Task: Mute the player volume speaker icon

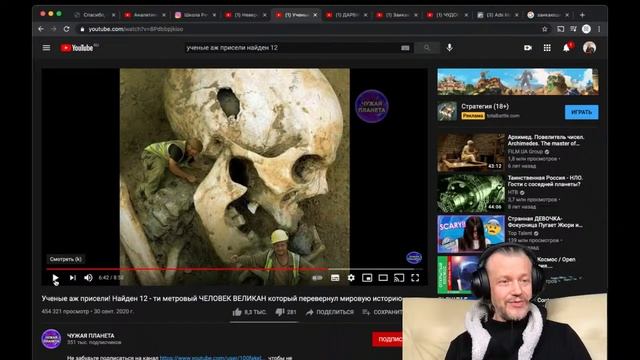Action: point(88,278)
